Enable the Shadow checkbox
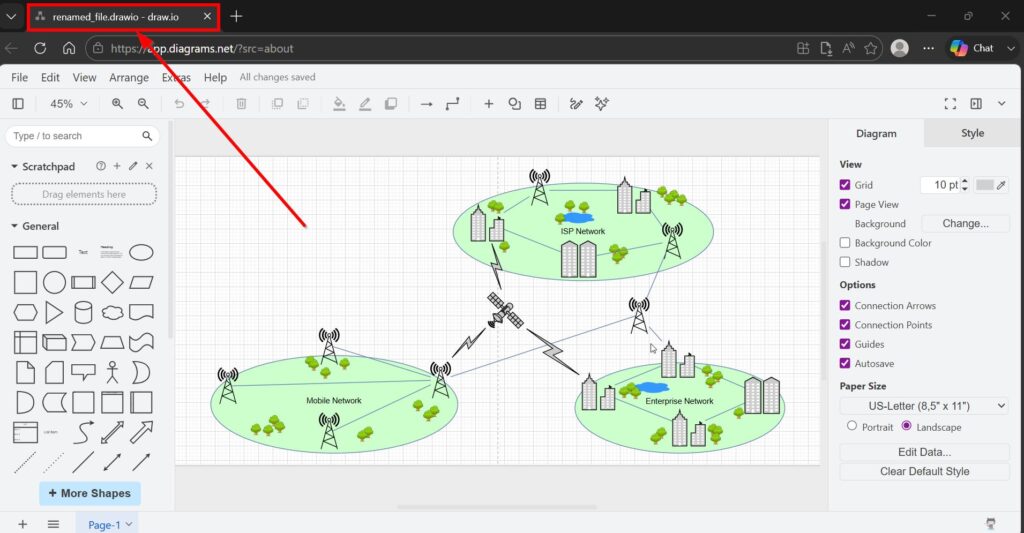Screen dimensions: 1024x533 tap(845, 262)
